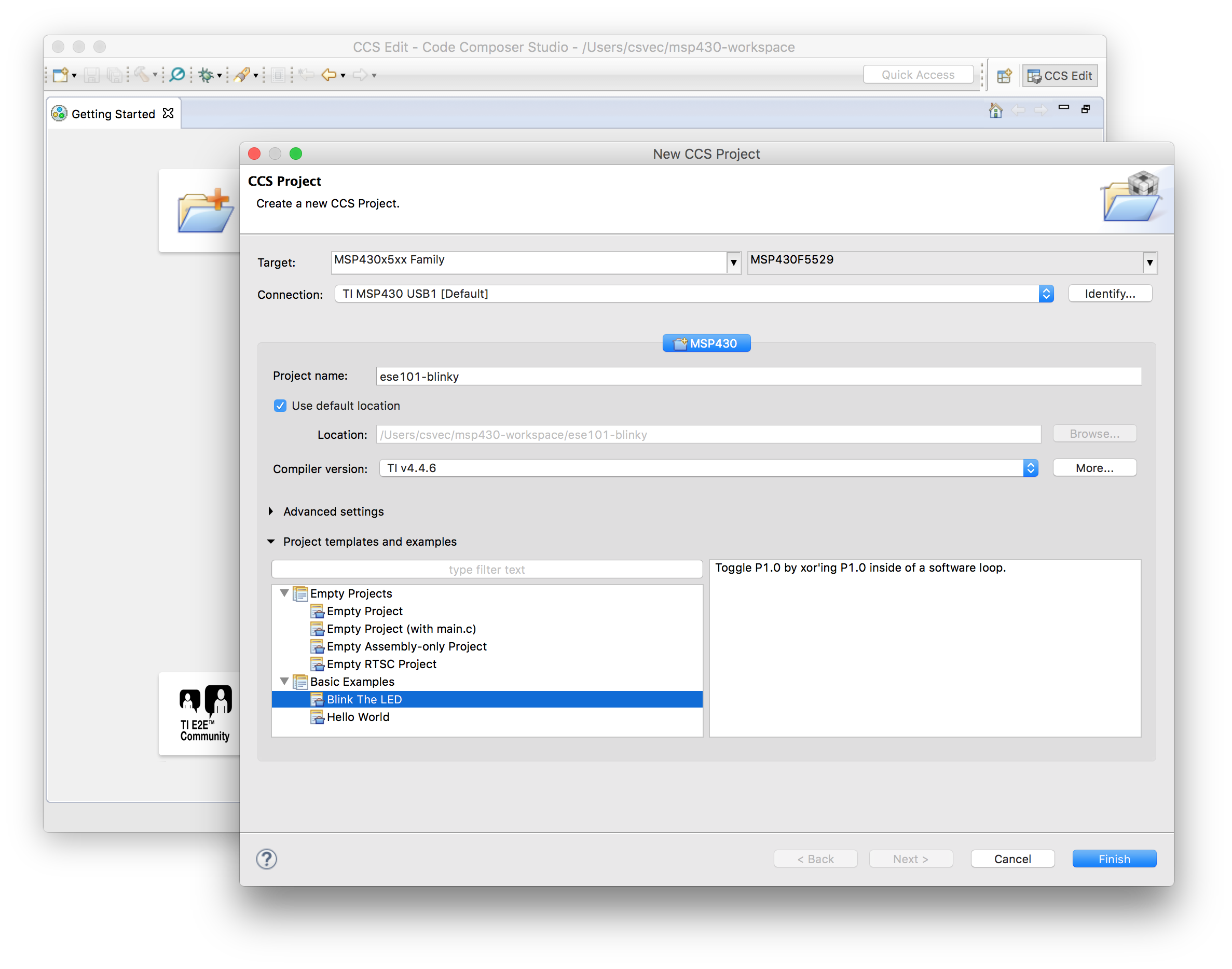This screenshot has width=1232, height=969.
Task: Click the Save All icon in toolbar
Action: [x=114, y=75]
